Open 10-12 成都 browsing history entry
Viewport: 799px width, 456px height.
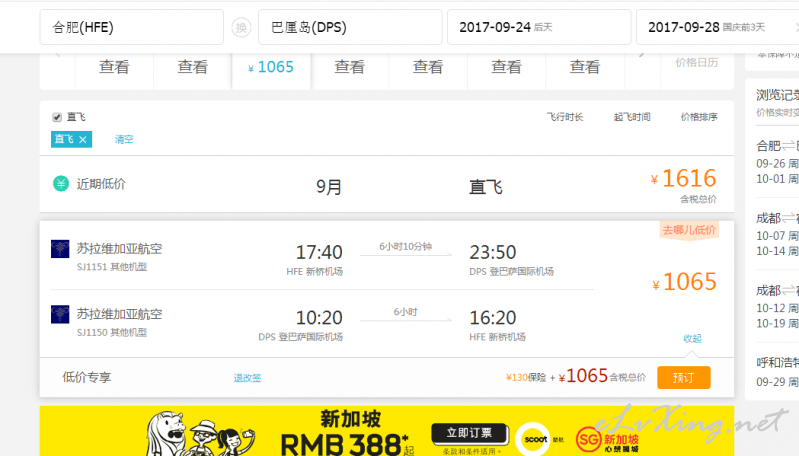click(x=777, y=308)
